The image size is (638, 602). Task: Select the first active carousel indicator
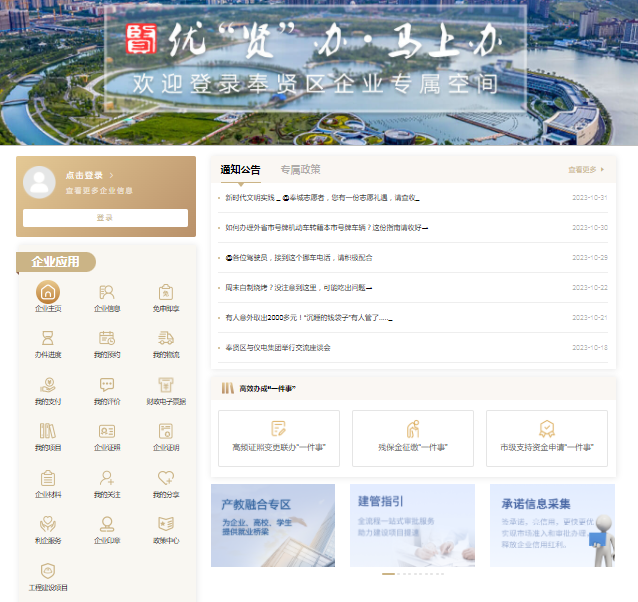(388, 574)
